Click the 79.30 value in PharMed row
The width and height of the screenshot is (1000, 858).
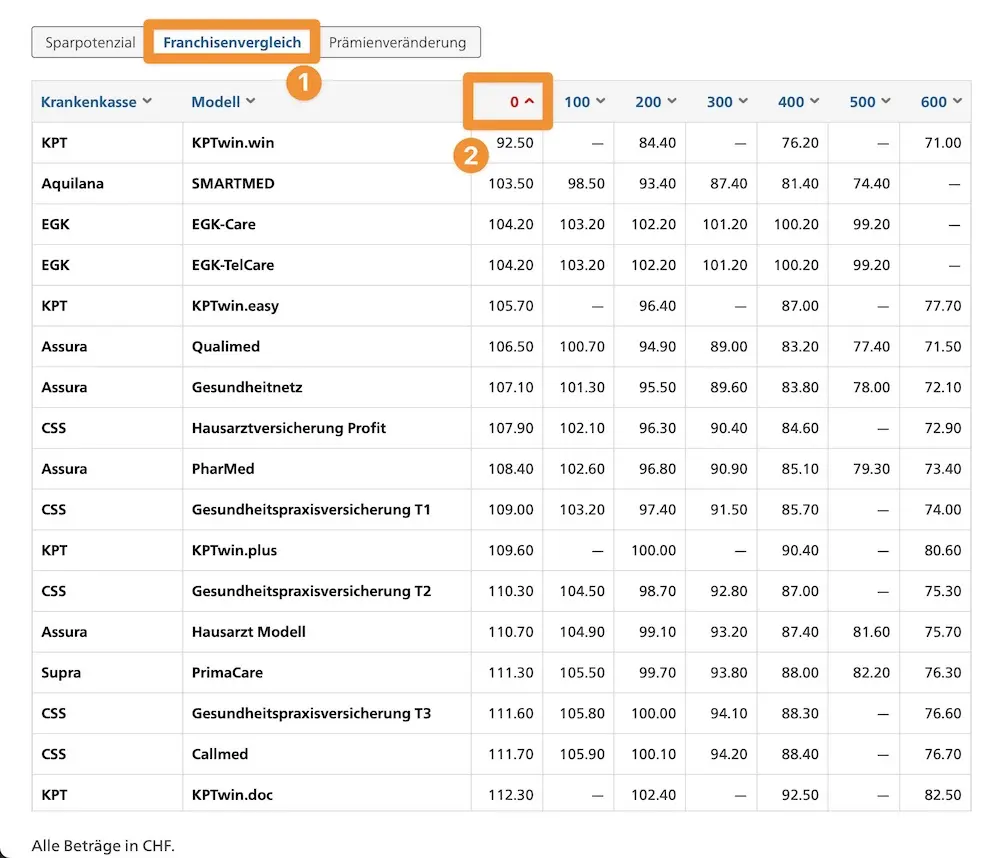(871, 469)
